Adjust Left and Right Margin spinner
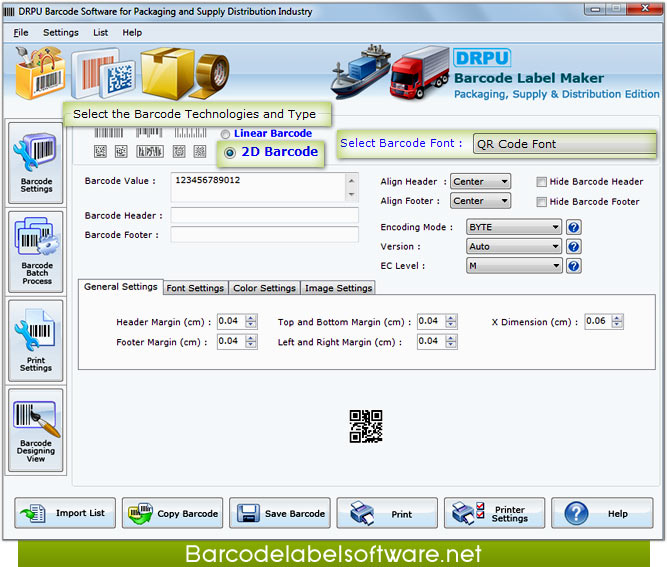 click(x=451, y=341)
